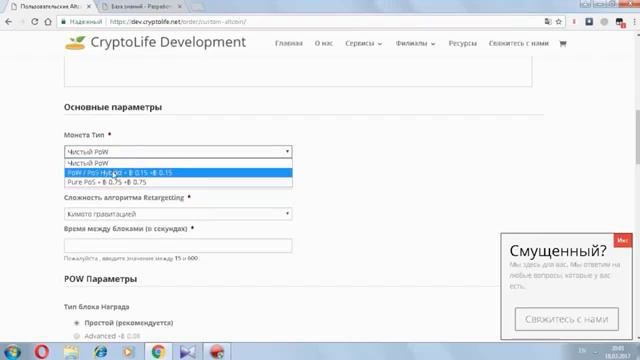640x360 pixels.
Task: Reload the page
Action: point(35,22)
